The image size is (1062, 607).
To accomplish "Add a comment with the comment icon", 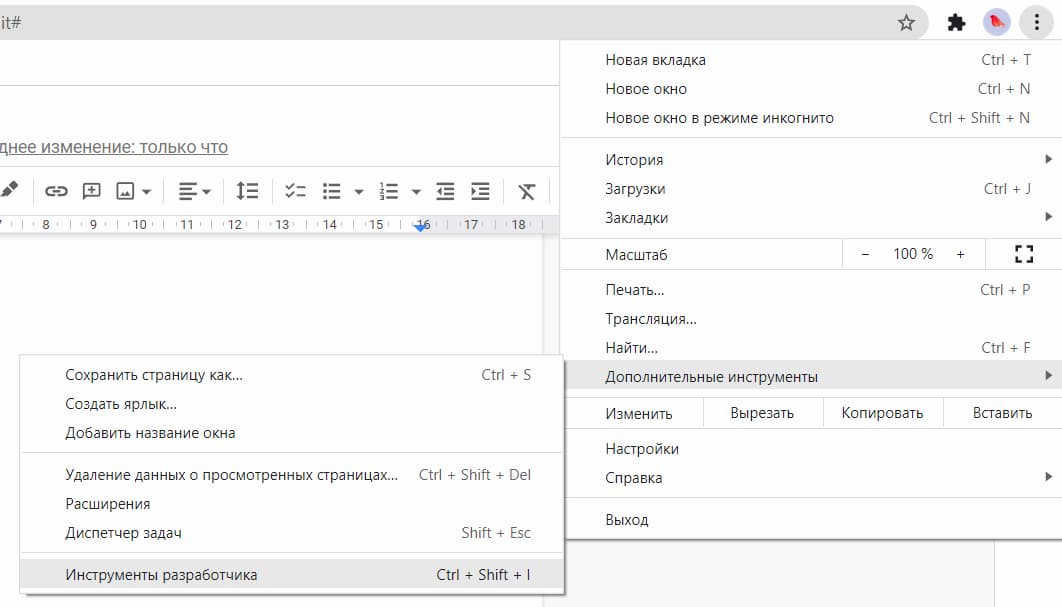I will pos(91,191).
